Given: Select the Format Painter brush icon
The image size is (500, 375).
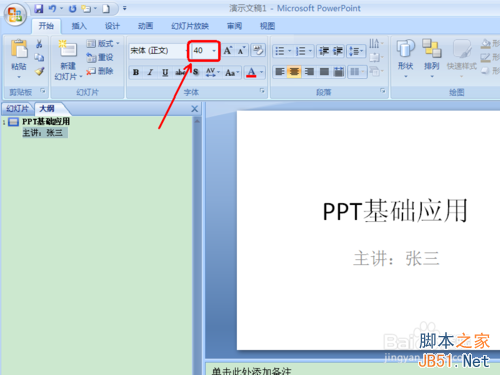Looking at the screenshot, I should coord(40,71).
